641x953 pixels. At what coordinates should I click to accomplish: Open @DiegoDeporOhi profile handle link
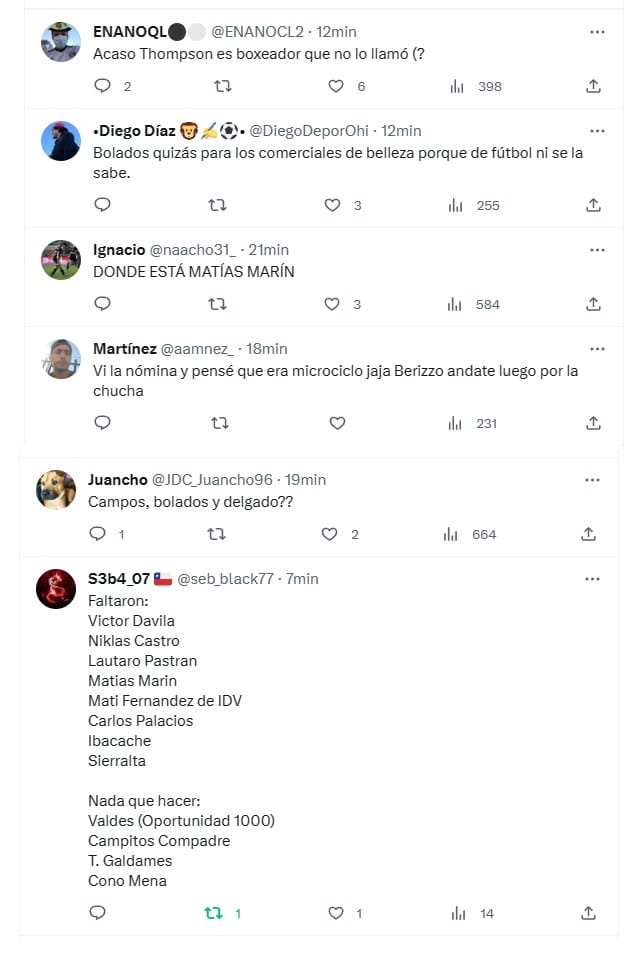pyautogui.click(x=308, y=131)
